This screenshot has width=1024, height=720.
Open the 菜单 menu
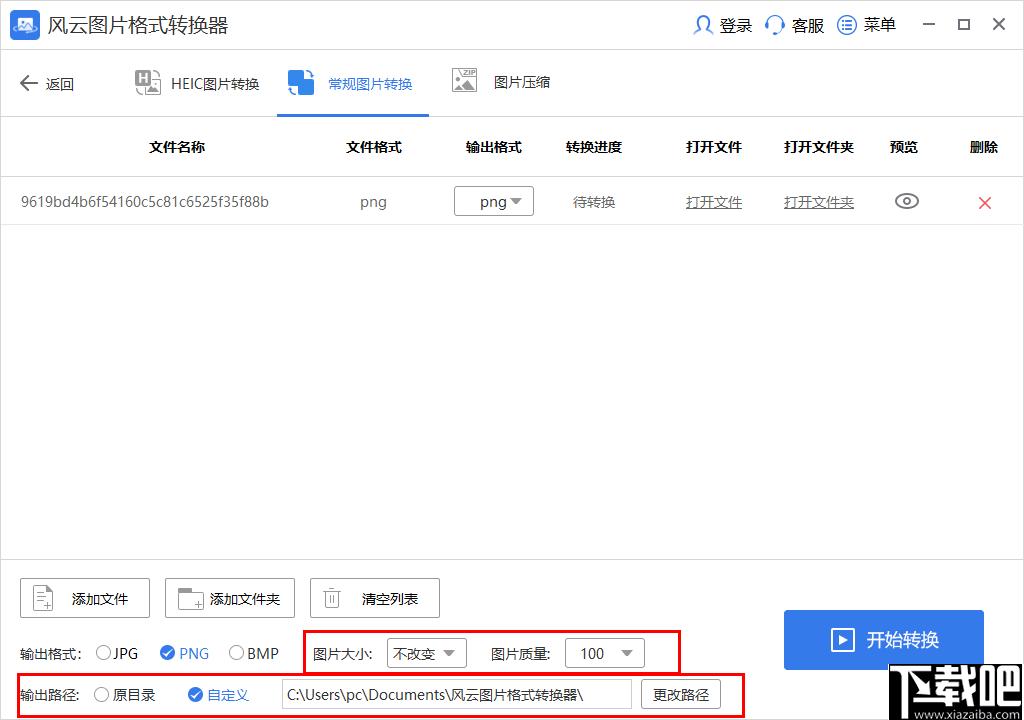879,25
